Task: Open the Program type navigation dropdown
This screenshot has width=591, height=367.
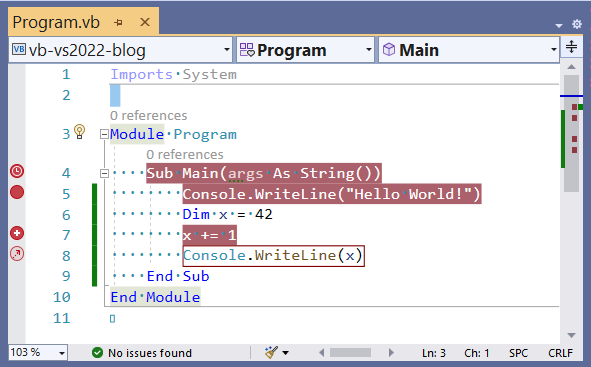Action: click(x=305, y=50)
